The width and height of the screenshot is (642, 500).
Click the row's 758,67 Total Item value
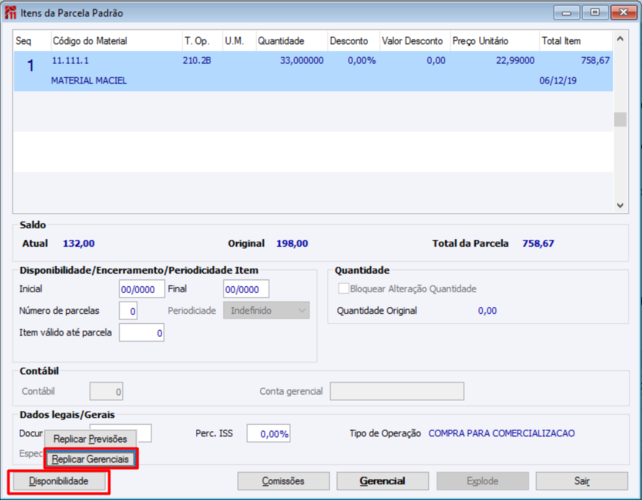point(595,61)
